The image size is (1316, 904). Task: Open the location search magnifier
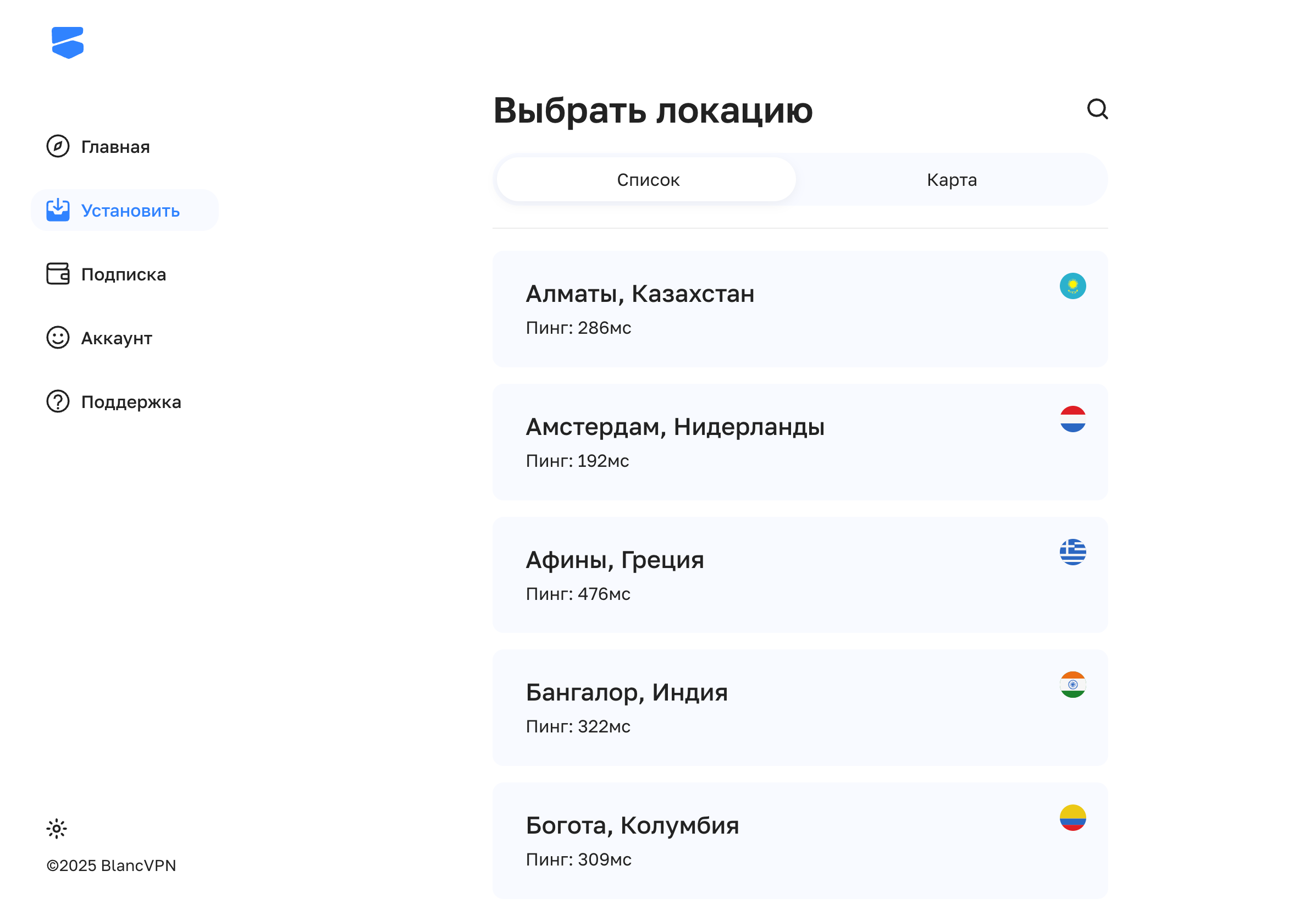1097,109
